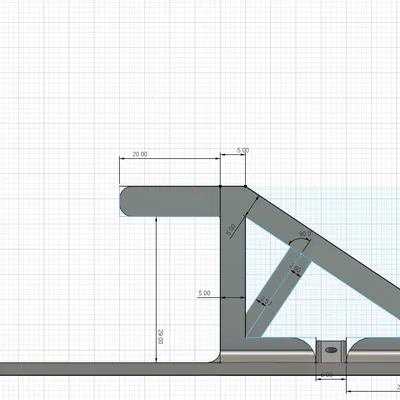Select the 2.50 dimension on the diagonal brace
Viewport: 400px width, 400px height.
[x=266, y=301]
